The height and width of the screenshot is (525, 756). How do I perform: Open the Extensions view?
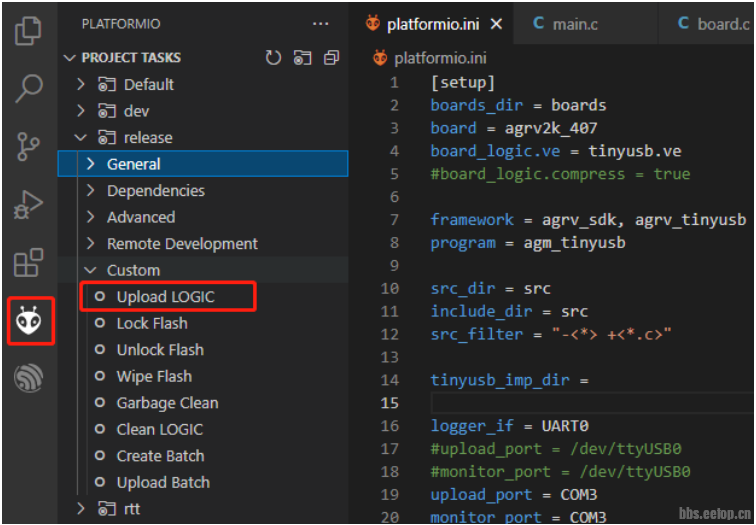point(29,263)
